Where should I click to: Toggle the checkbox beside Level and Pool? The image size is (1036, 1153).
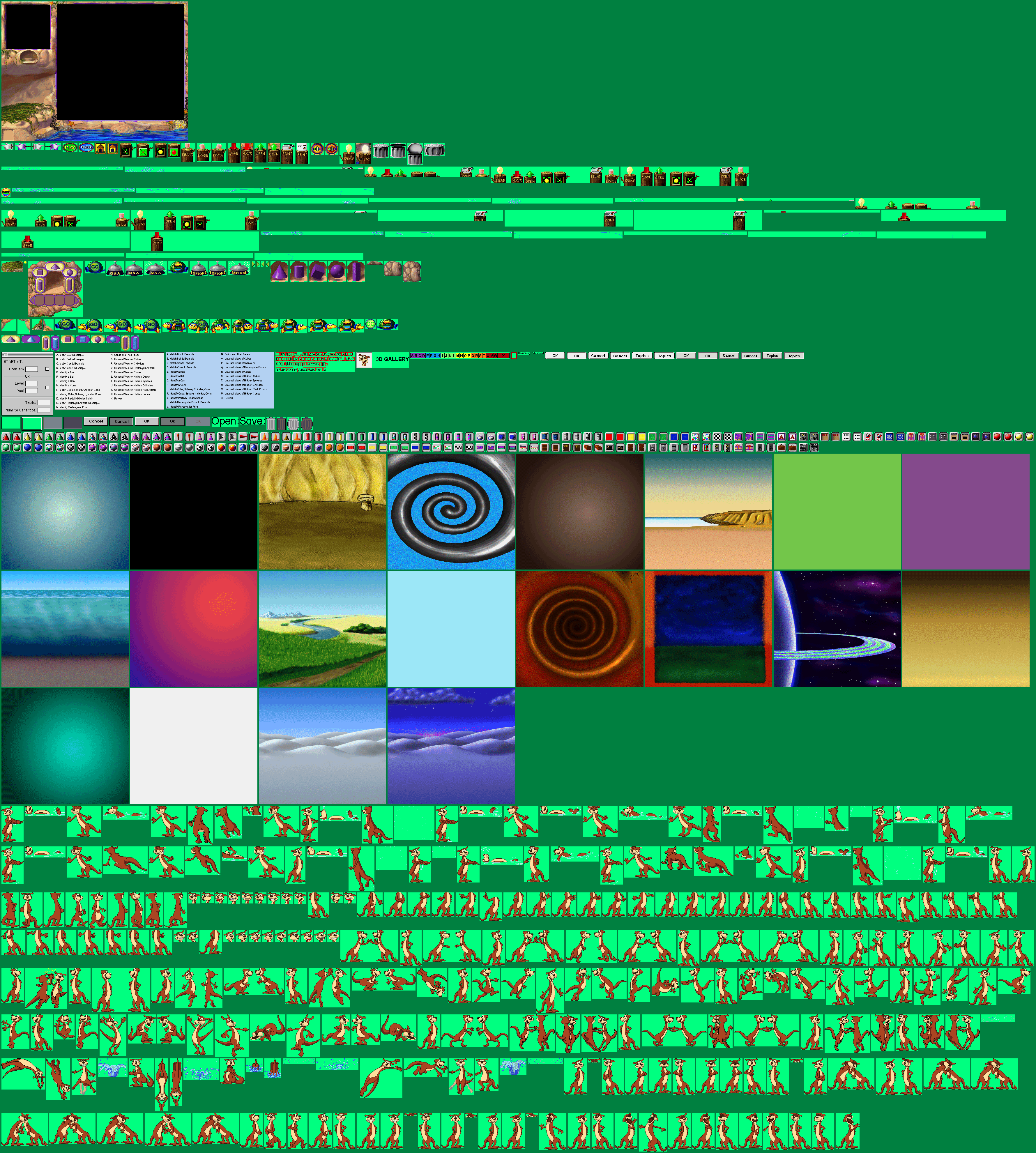[47, 388]
